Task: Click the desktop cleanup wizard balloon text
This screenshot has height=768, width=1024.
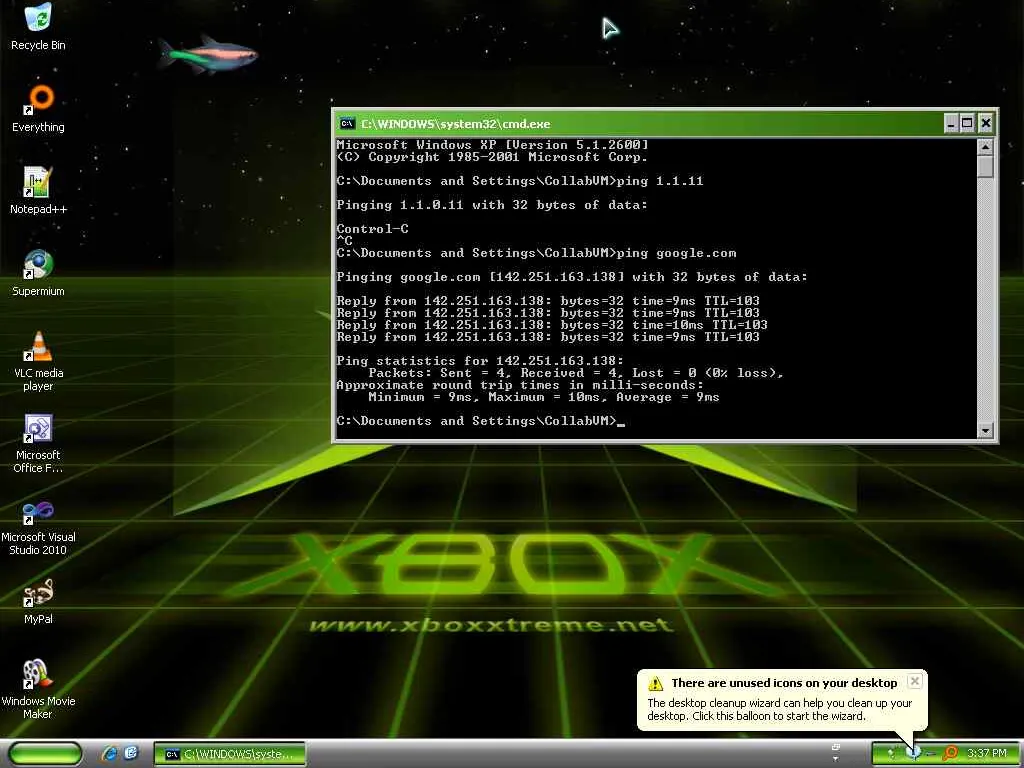Action: click(x=779, y=709)
